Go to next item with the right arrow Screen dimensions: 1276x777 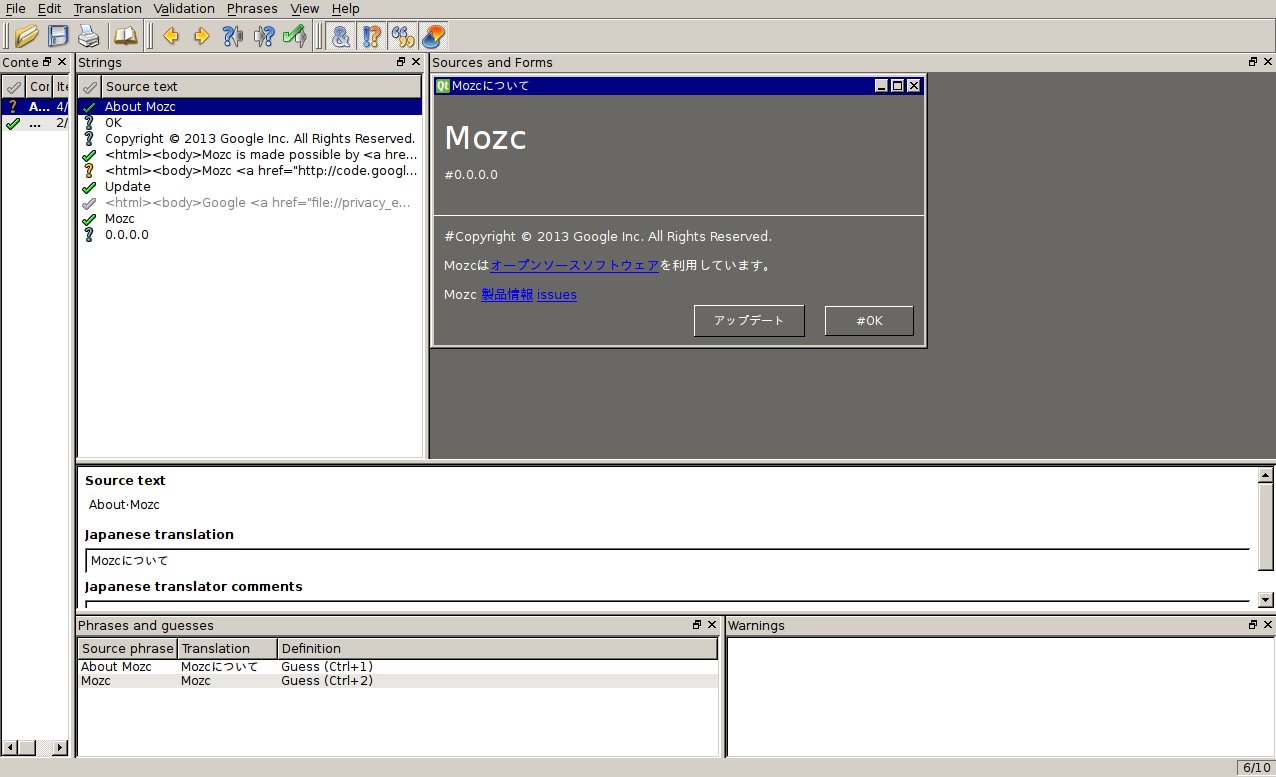pyautogui.click(x=202, y=37)
